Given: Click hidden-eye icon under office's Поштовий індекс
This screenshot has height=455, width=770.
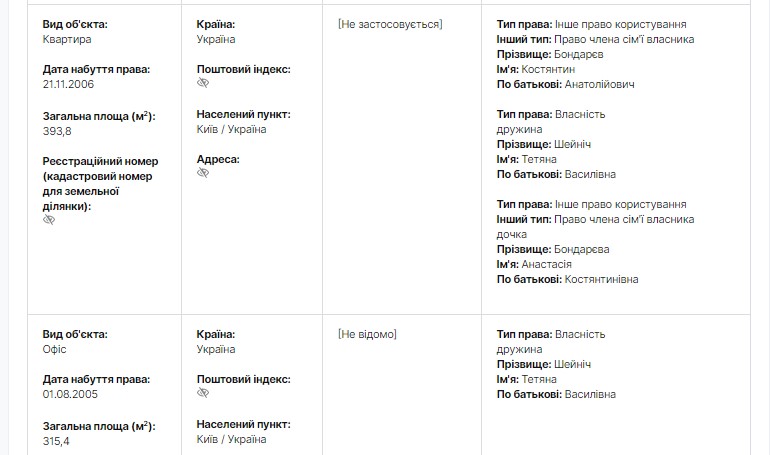Looking at the screenshot, I should pos(203,393).
